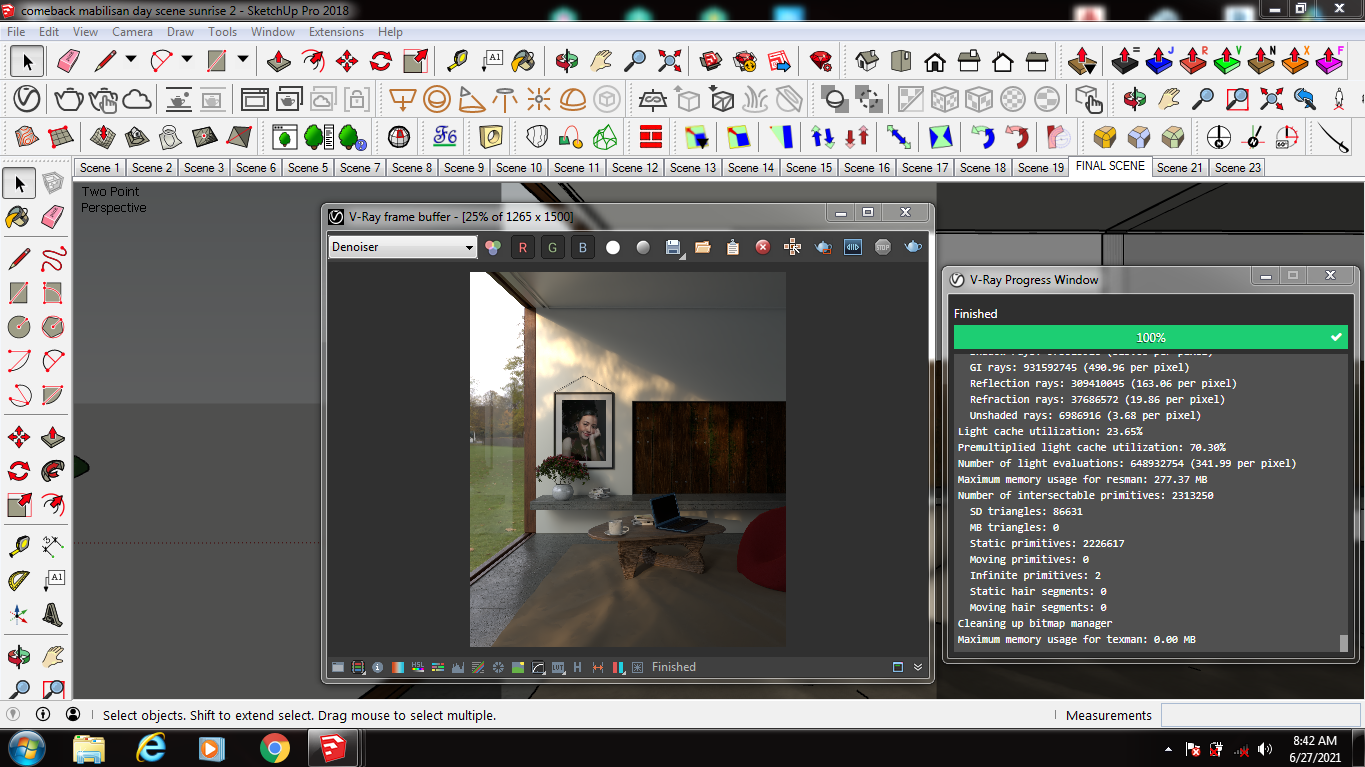The image size is (1365, 767).
Task: Toggle the green channel in frame buffer
Action: (x=552, y=247)
